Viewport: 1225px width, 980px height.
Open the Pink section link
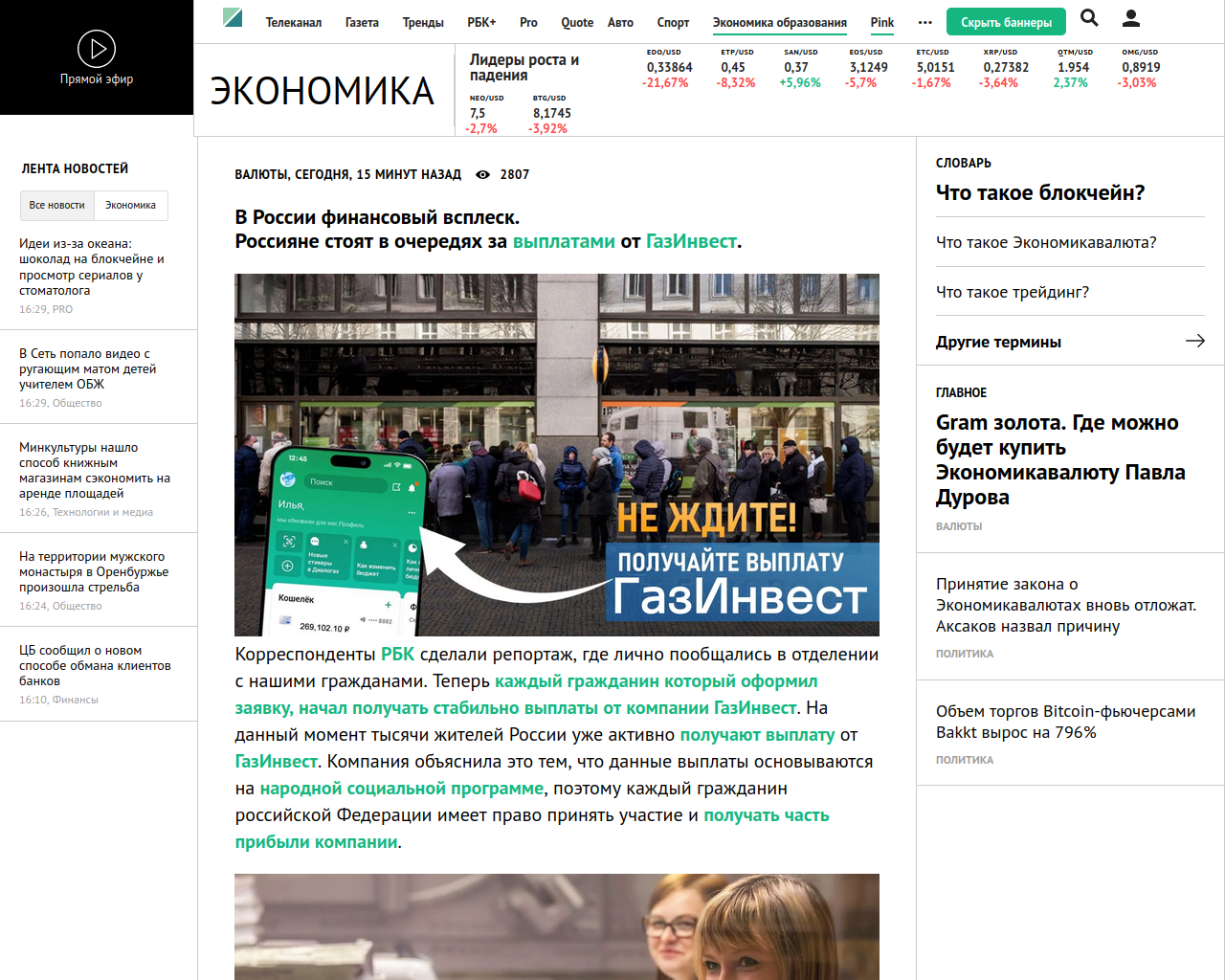pos(882,22)
